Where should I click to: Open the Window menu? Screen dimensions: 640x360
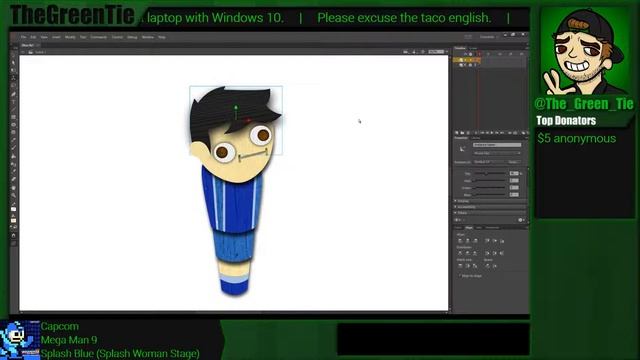click(x=147, y=37)
